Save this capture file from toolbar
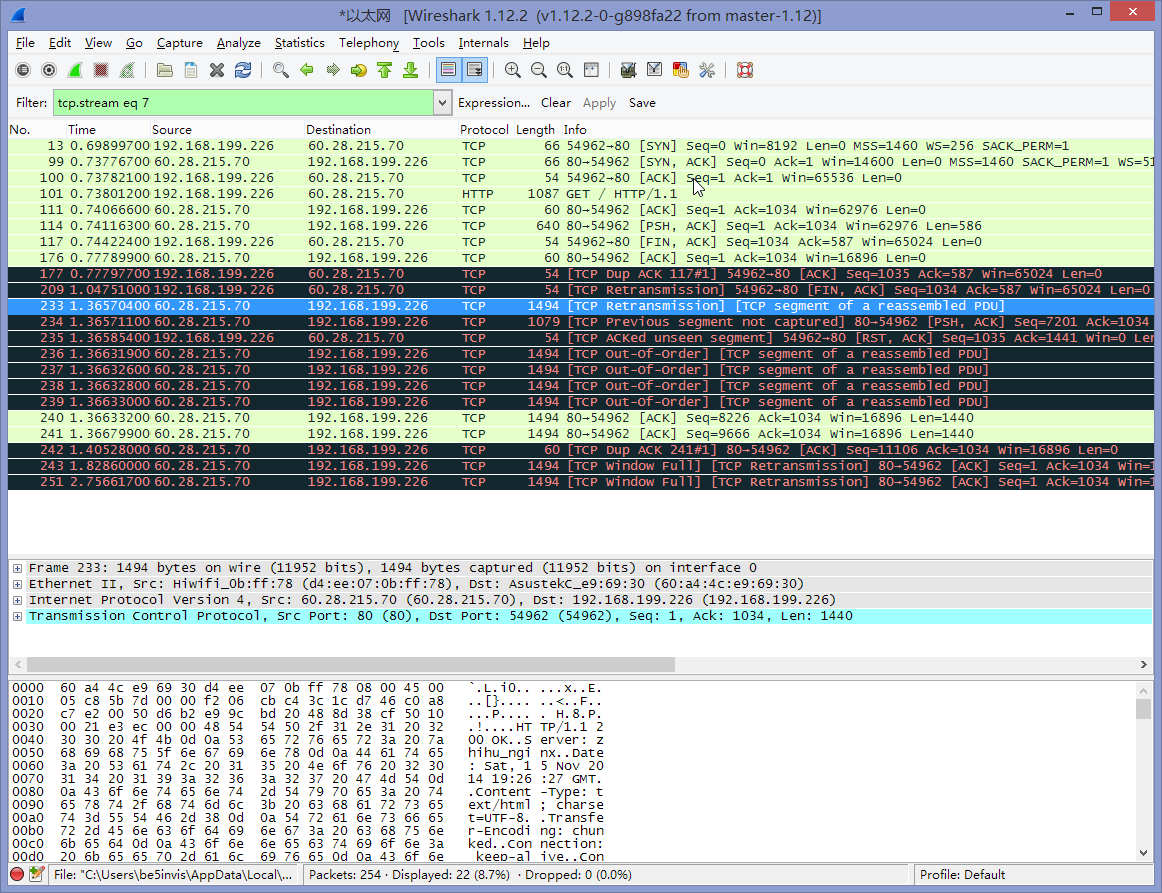Screen dimensions: 1162x893 coord(190,70)
